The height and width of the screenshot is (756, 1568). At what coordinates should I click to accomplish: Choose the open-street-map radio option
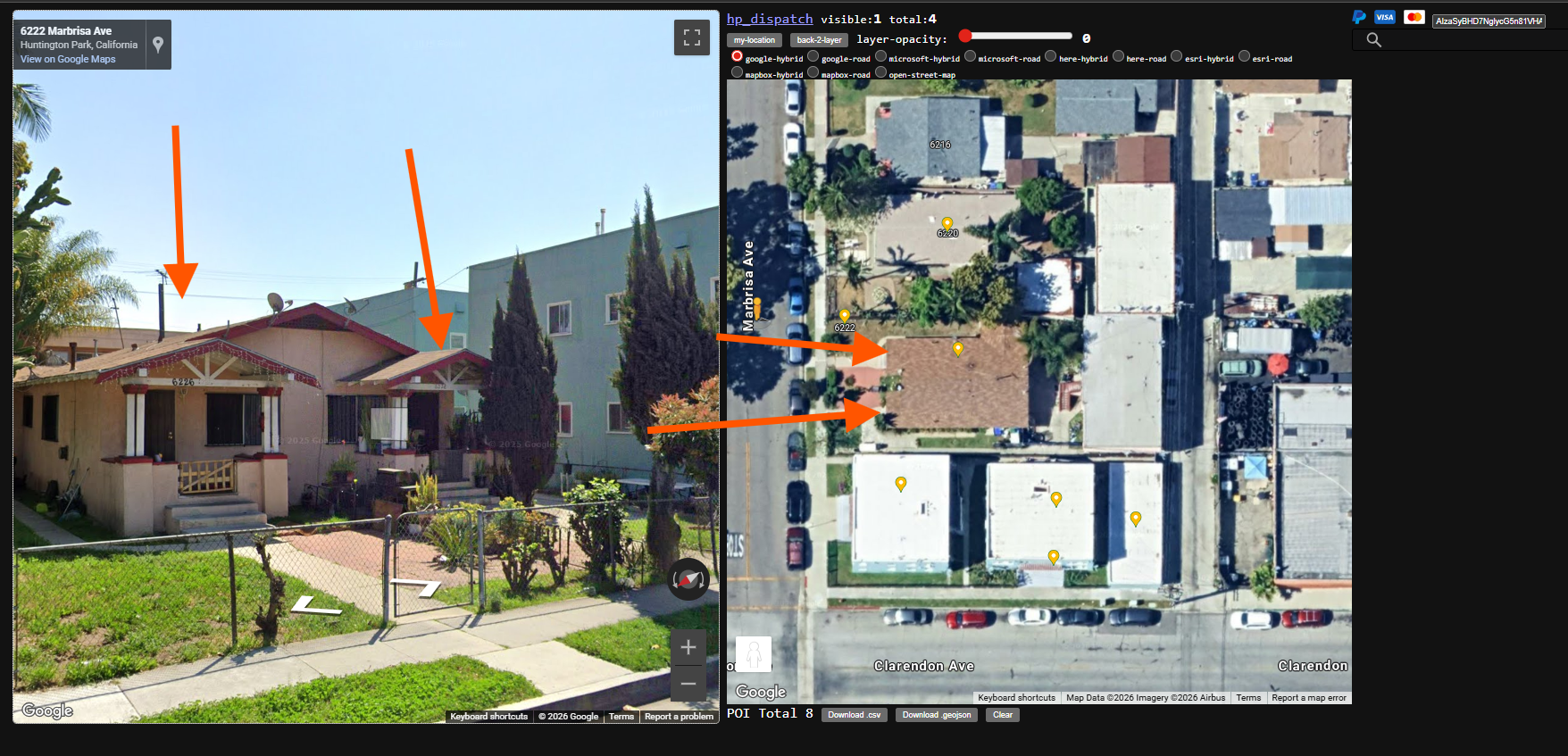(880, 72)
